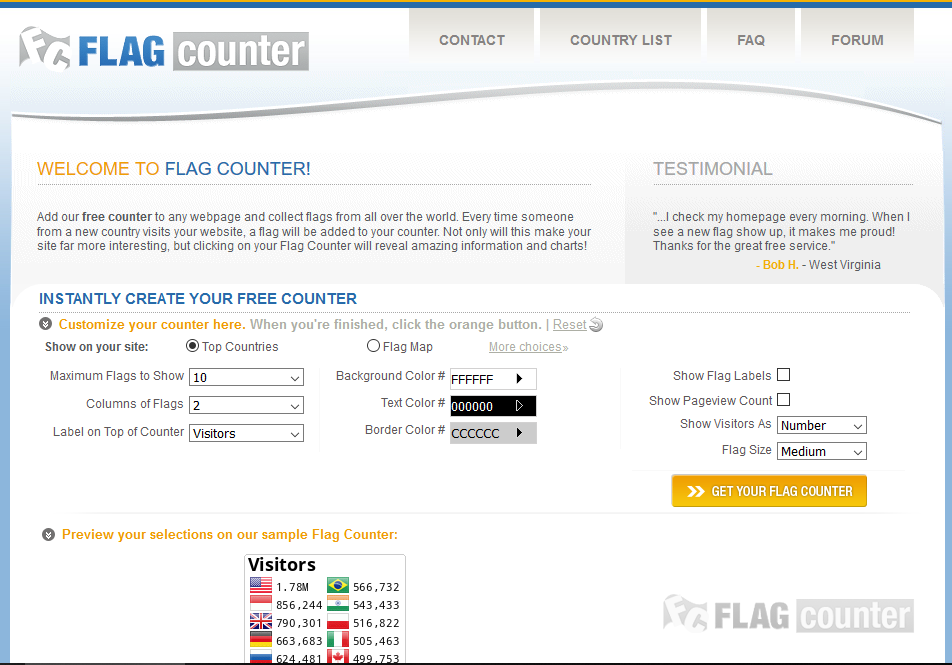Viewport: 952px width, 665px height.
Task: Open Flag Size dropdown
Action: click(x=821, y=451)
